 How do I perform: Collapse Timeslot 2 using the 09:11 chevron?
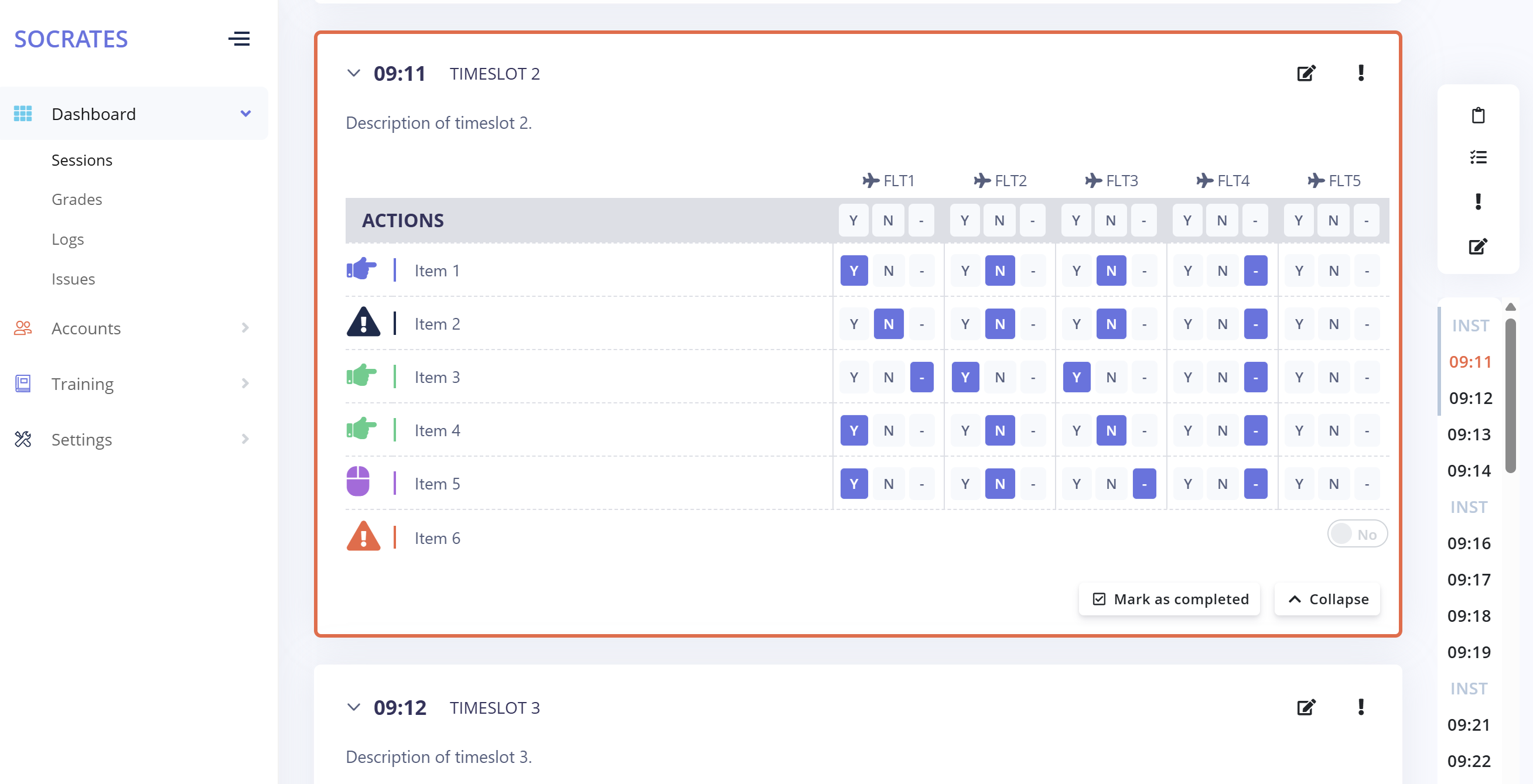tap(353, 74)
